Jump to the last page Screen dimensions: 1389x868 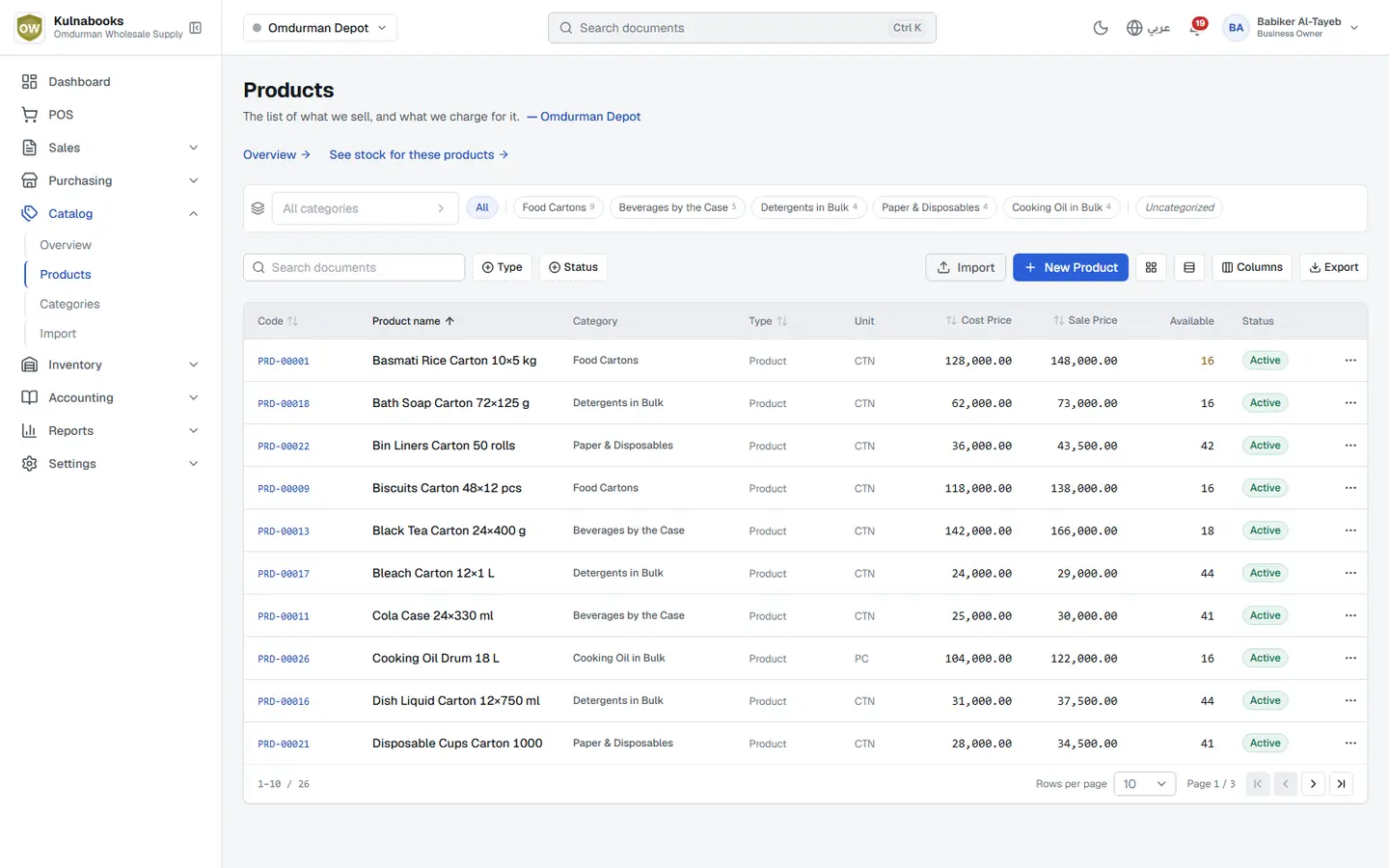click(x=1342, y=784)
